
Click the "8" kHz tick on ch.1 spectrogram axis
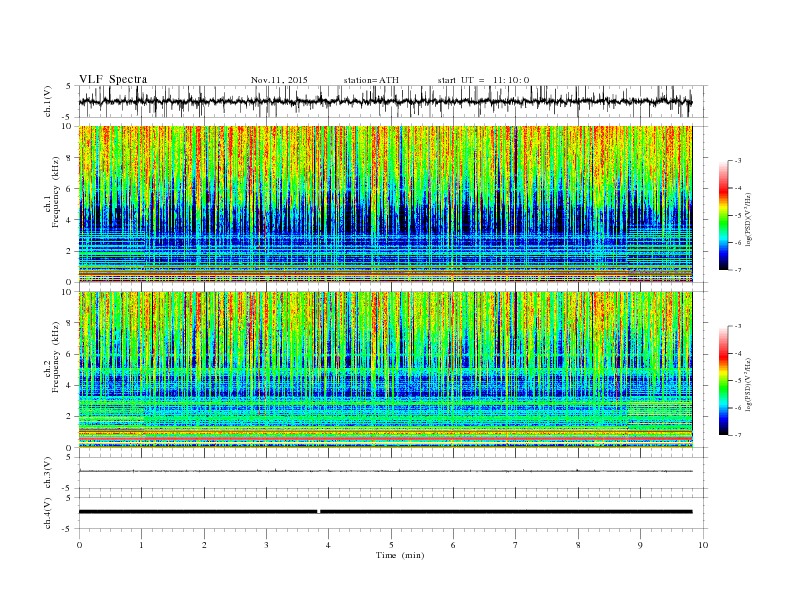pos(70,158)
